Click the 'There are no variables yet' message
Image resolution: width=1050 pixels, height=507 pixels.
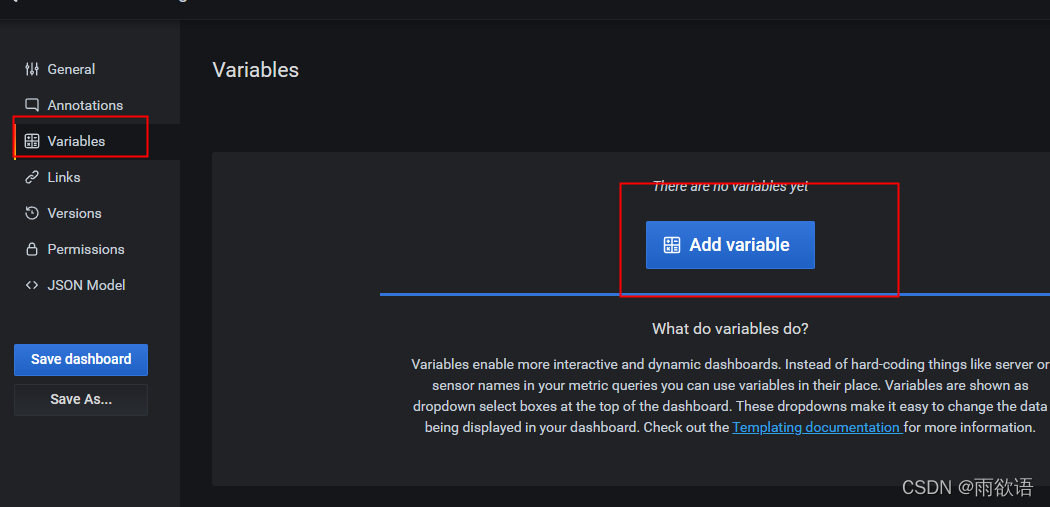(731, 187)
